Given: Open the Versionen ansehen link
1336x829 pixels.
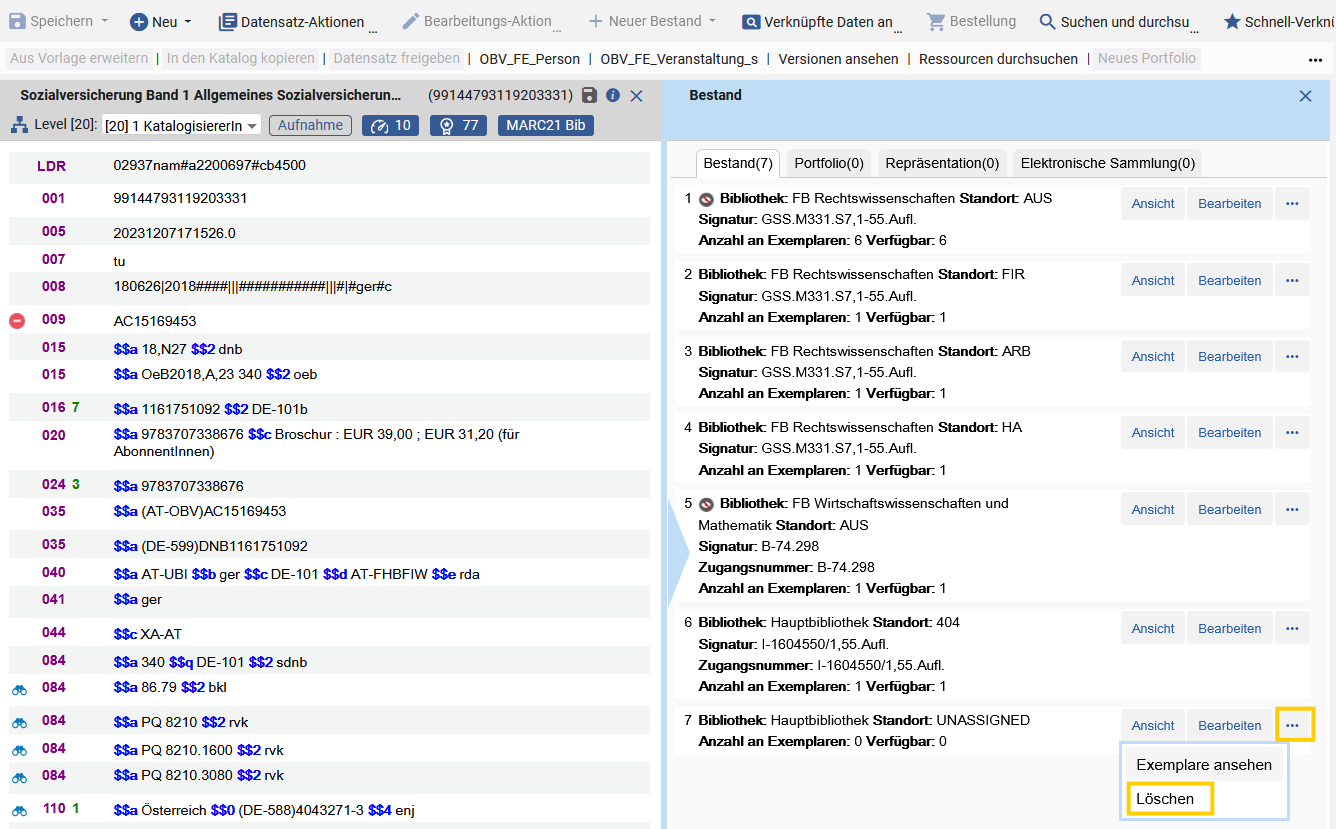Looking at the screenshot, I should pyautogui.click(x=838, y=59).
